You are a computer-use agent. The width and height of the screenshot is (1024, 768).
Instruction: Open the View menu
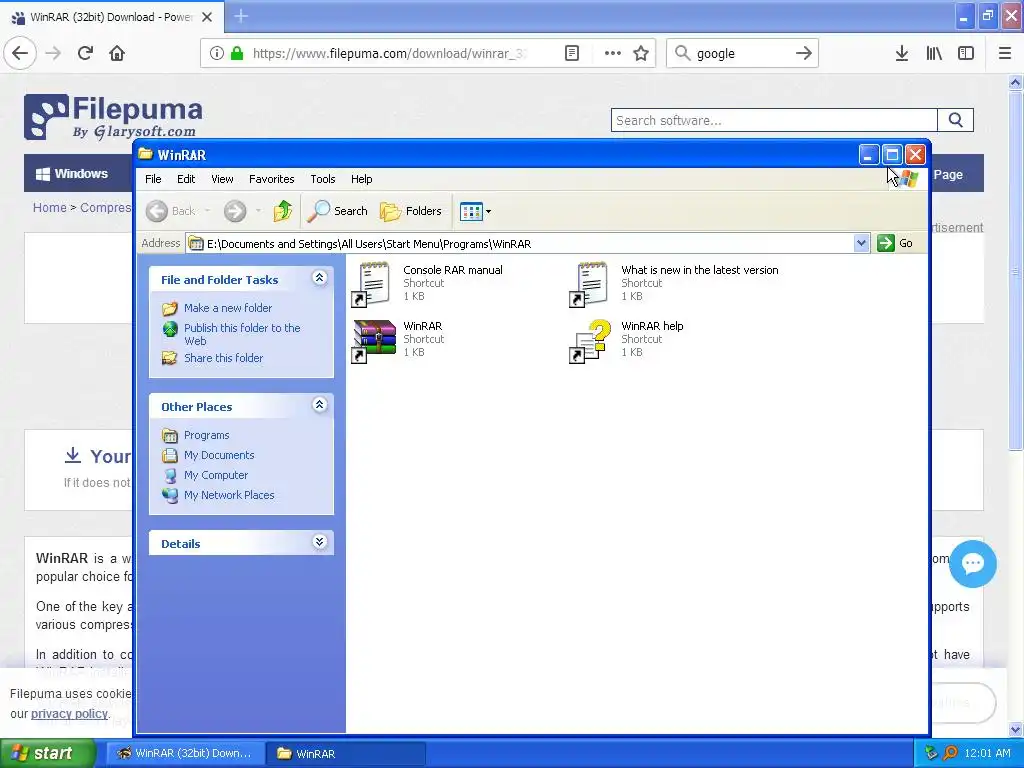[x=222, y=179]
